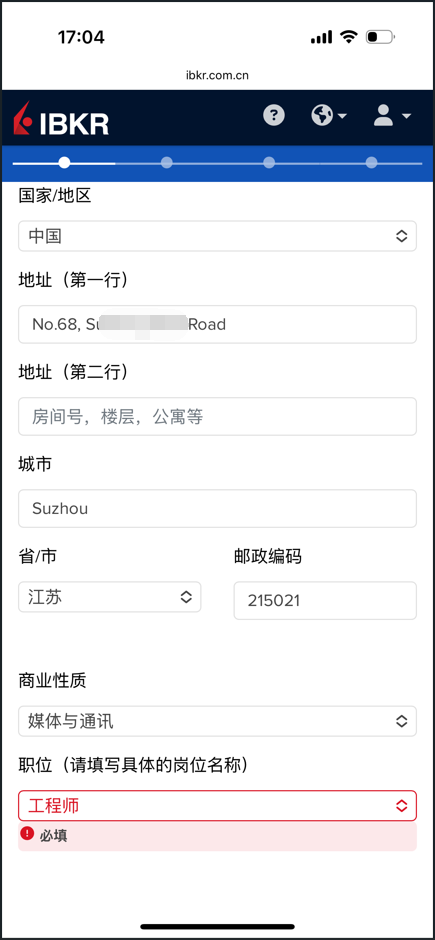Click the 地址（第一行）address input field
Screen dimensions: 435x940
pos(218,324)
